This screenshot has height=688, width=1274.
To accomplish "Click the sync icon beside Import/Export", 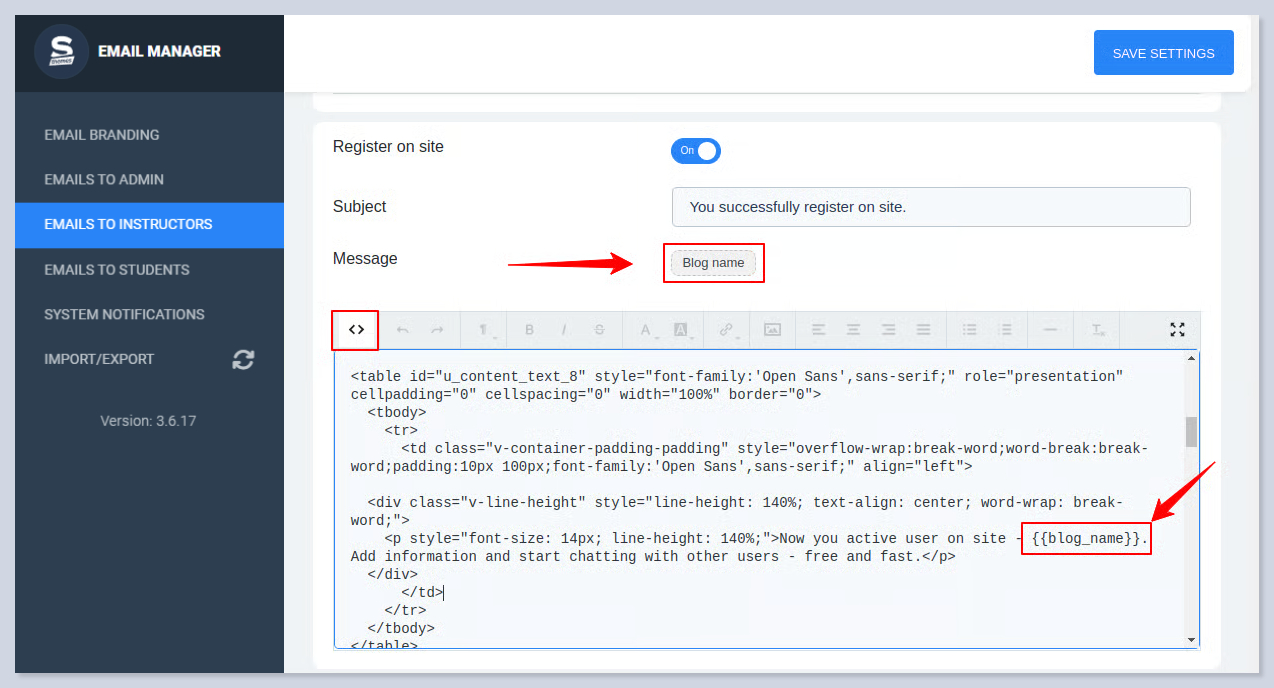I will pyautogui.click(x=243, y=360).
